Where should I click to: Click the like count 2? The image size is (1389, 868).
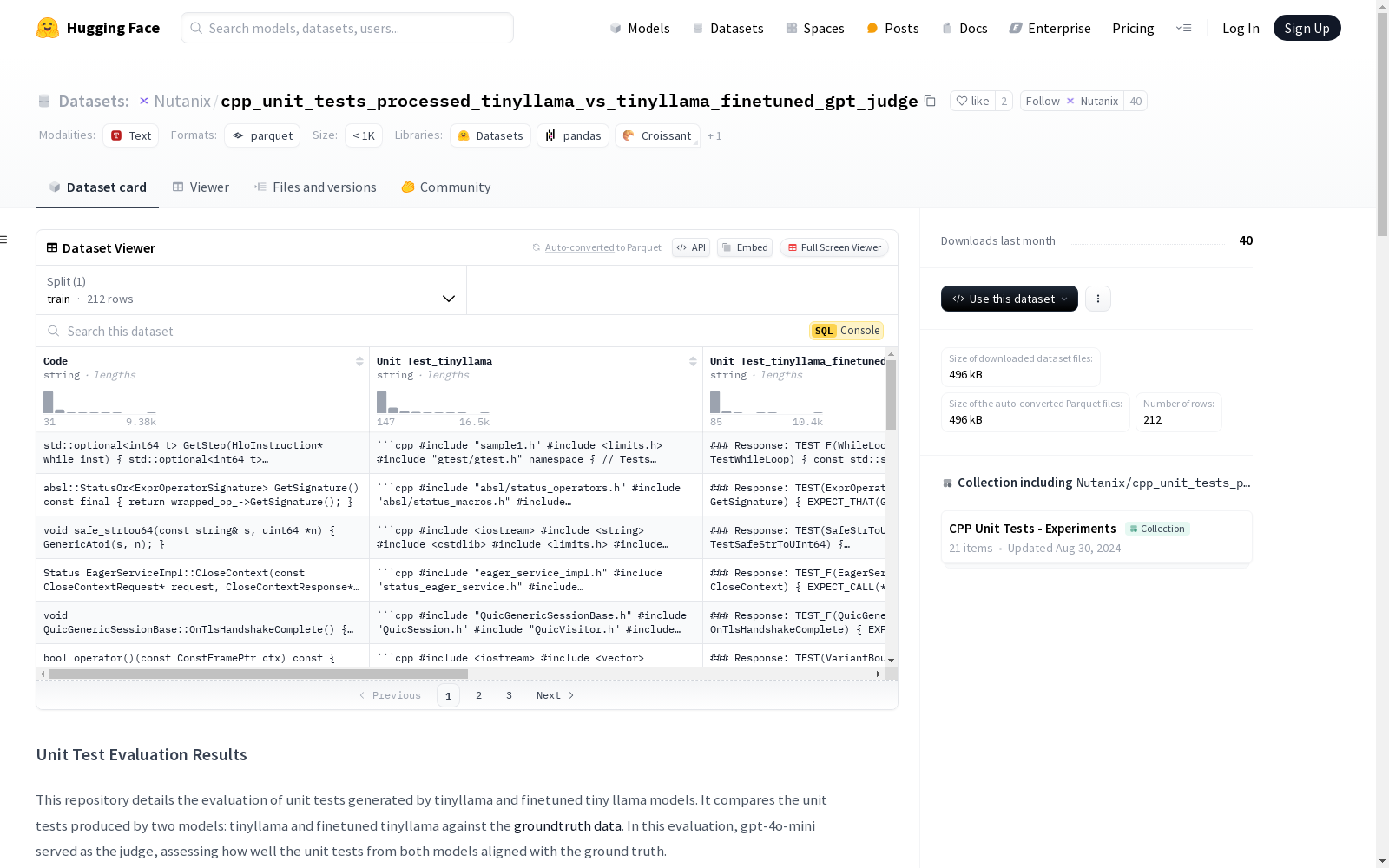(x=1004, y=101)
